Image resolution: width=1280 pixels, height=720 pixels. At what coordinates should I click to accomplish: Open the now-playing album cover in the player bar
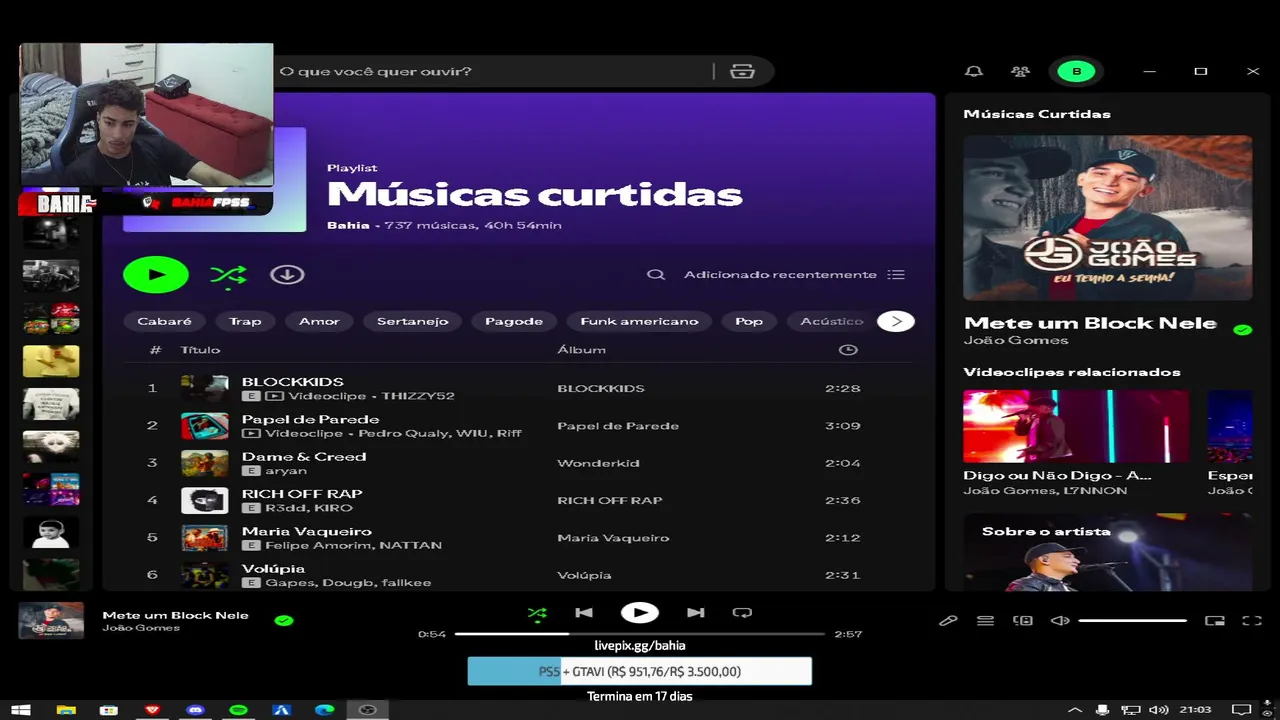(51, 621)
